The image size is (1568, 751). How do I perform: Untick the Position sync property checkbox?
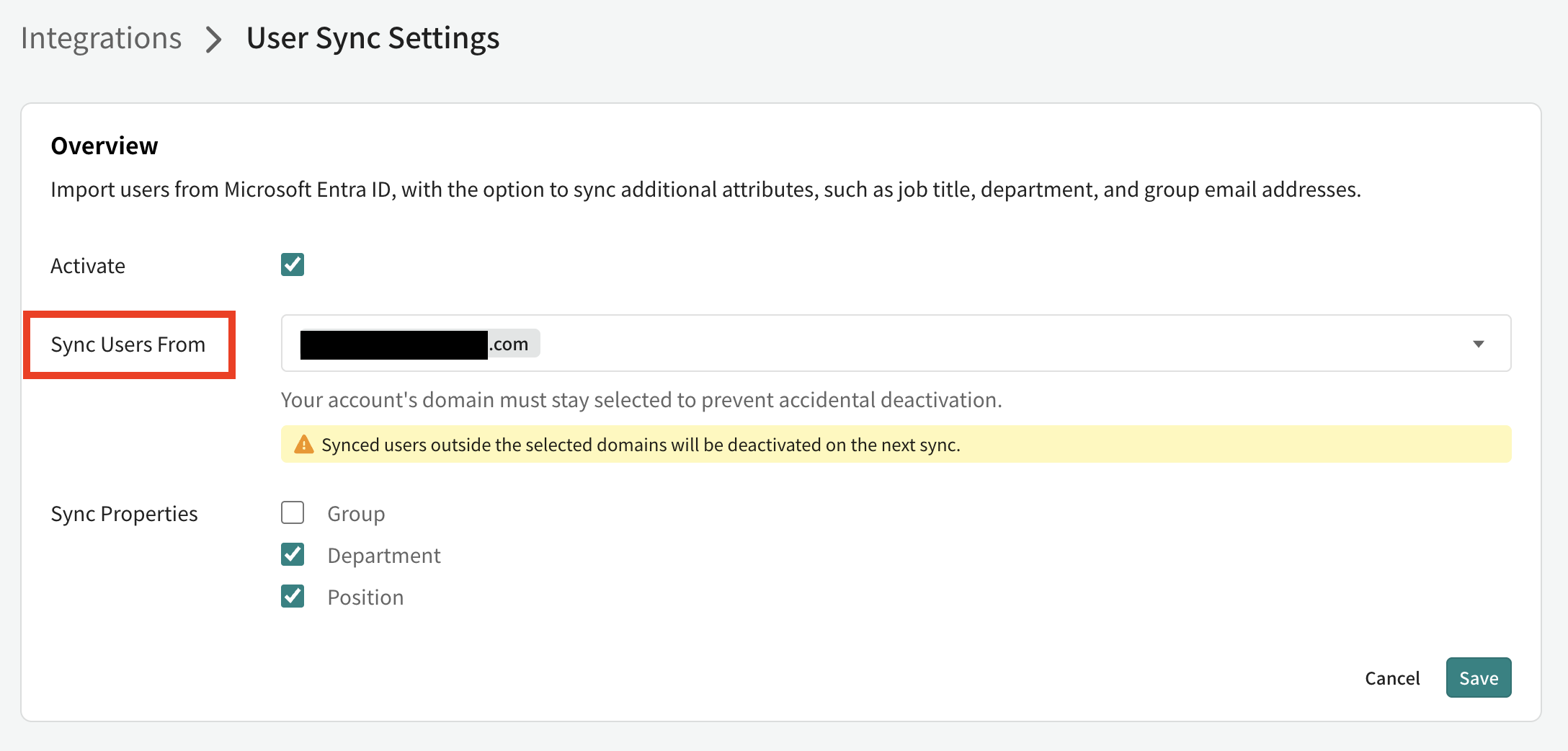point(293,597)
